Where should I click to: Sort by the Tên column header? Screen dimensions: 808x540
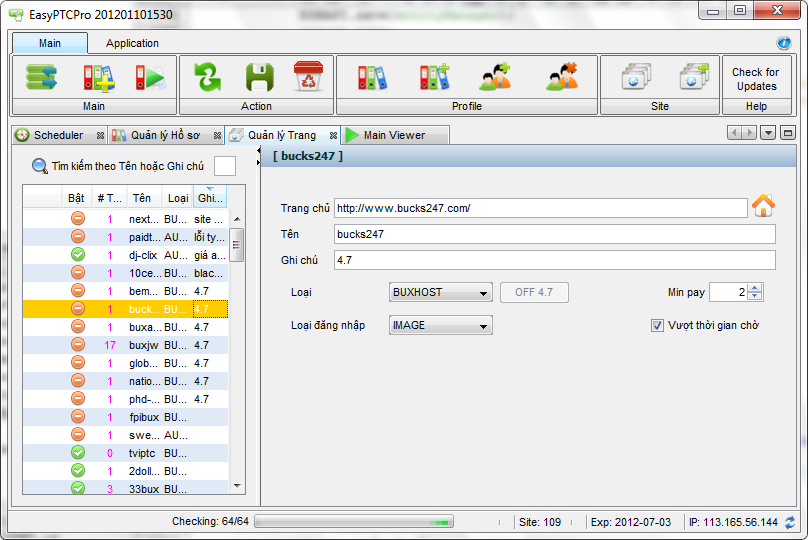pyautogui.click(x=142, y=198)
